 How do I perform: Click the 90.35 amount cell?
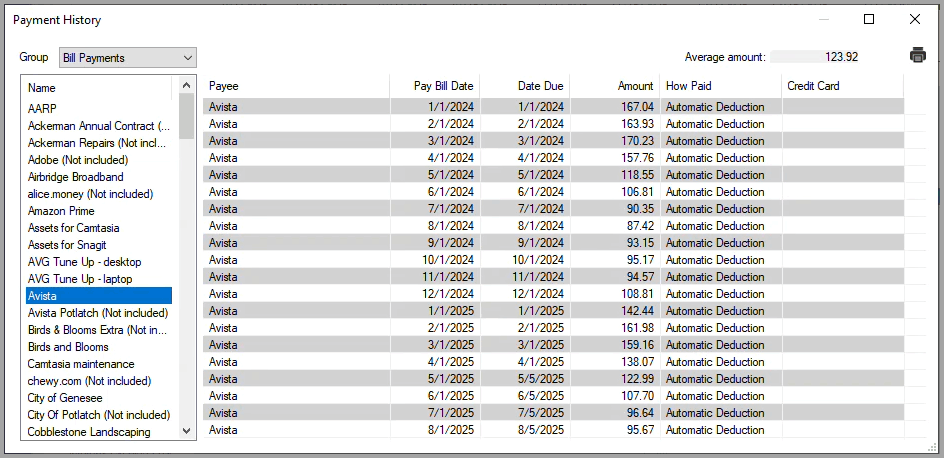[x=615, y=208]
